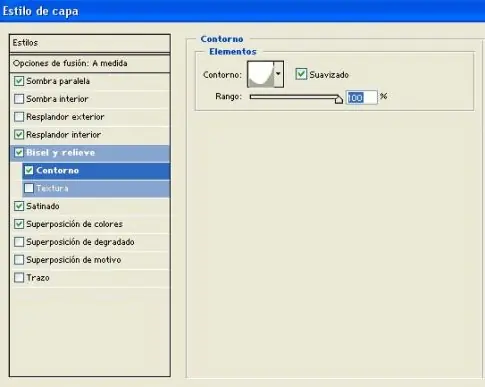Toggle the Sombra paralela checkbox
The image size is (485, 387).
point(19,81)
